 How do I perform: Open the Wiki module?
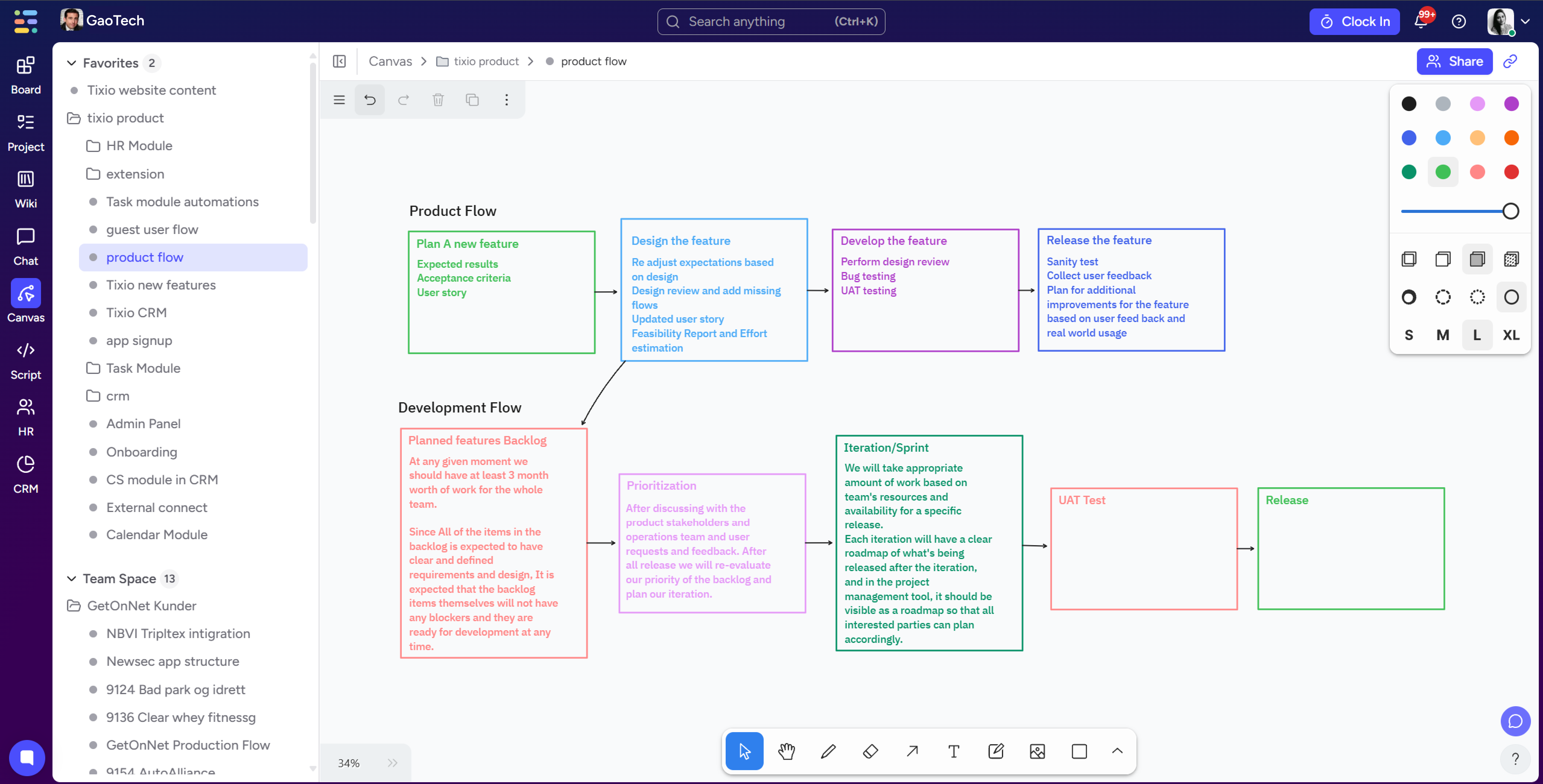pyautogui.click(x=26, y=189)
